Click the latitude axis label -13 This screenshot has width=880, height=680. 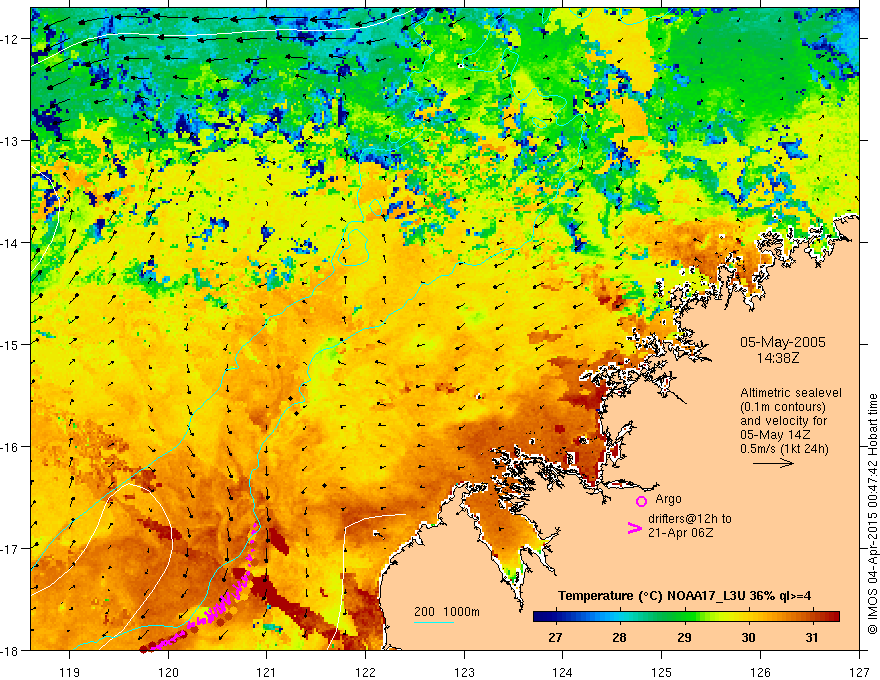click(10, 141)
